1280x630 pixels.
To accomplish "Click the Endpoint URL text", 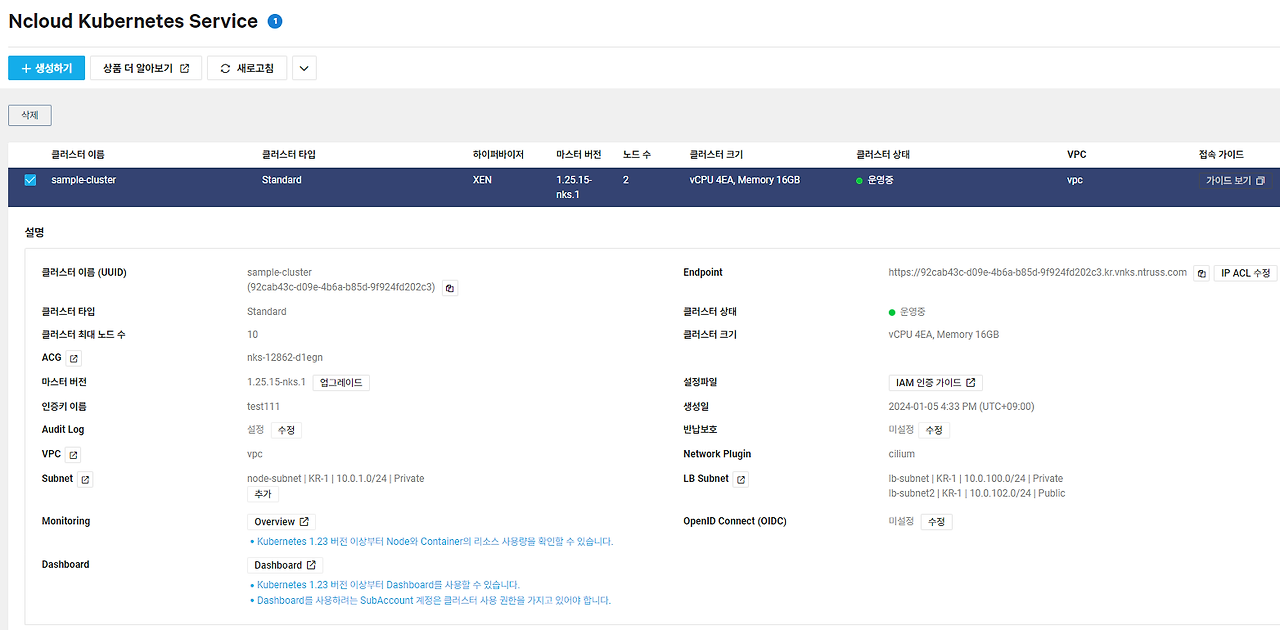I will coord(1037,272).
